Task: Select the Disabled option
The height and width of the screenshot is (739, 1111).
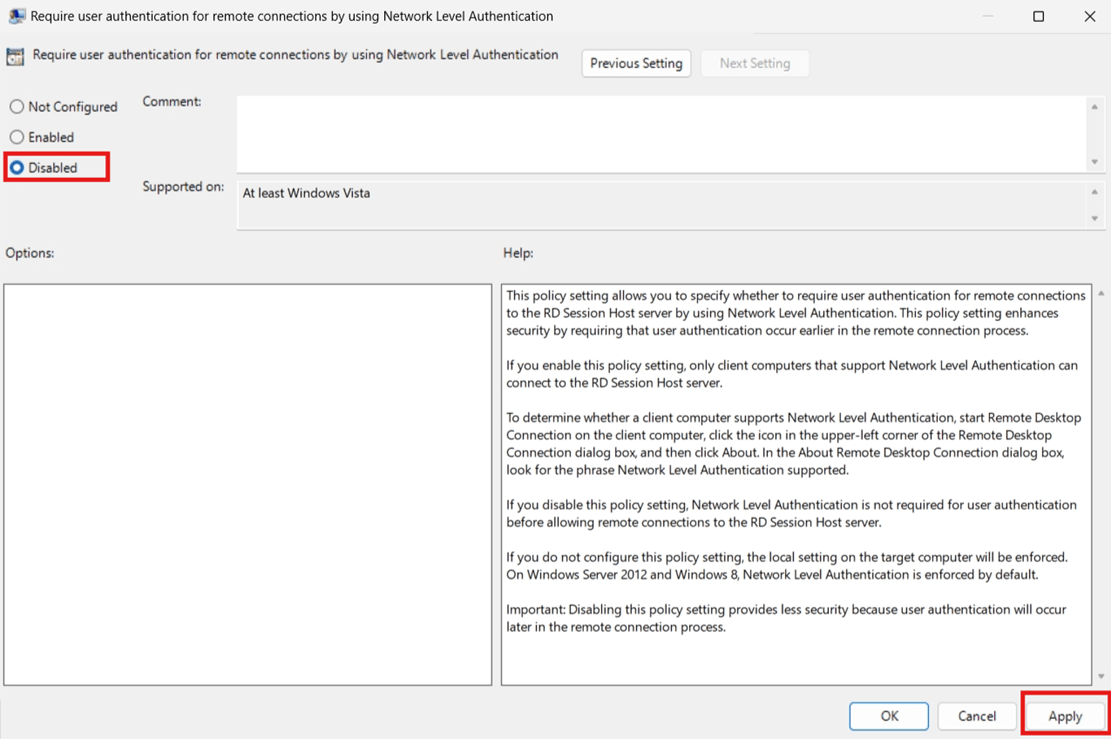Action: [16, 167]
